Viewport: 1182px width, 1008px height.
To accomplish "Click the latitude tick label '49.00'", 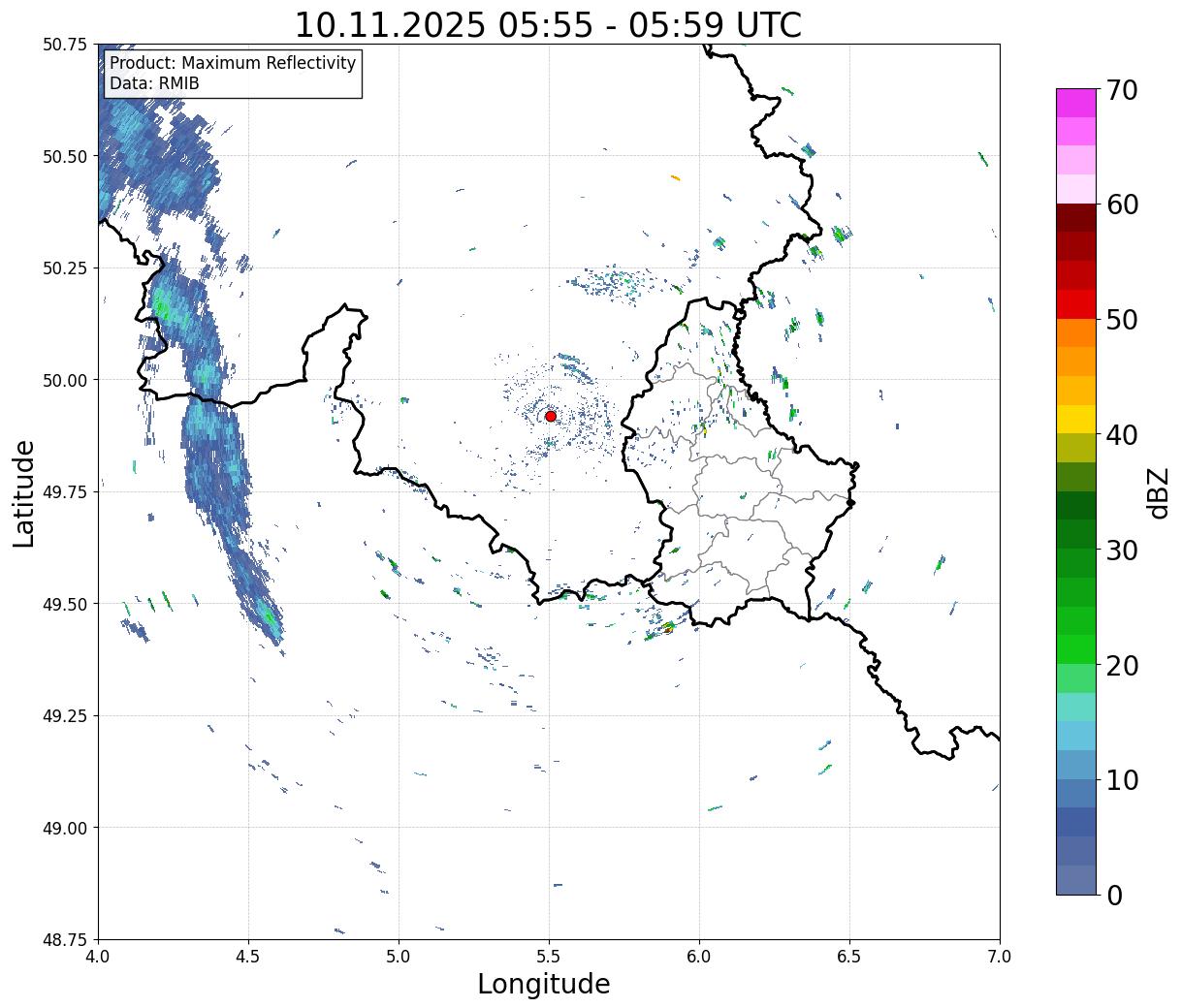I will (x=64, y=828).
